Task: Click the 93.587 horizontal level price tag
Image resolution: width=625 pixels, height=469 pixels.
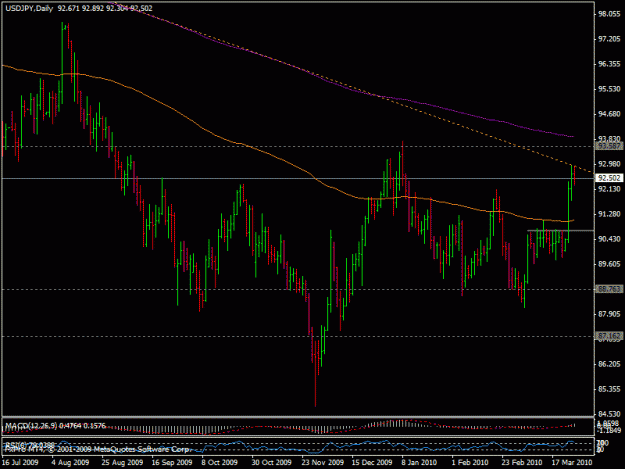Action: pos(609,146)
